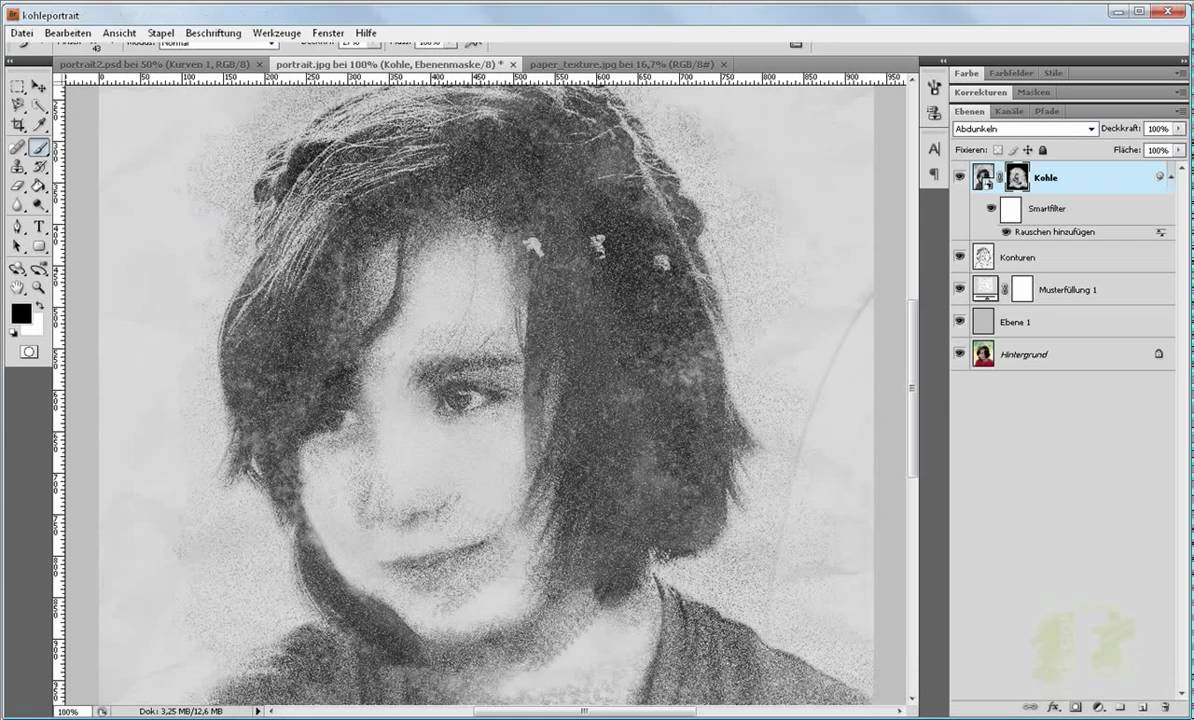The image size is (1194, 720).
Task: Toggle Quick Mask mode
Action: pos(29,352)
